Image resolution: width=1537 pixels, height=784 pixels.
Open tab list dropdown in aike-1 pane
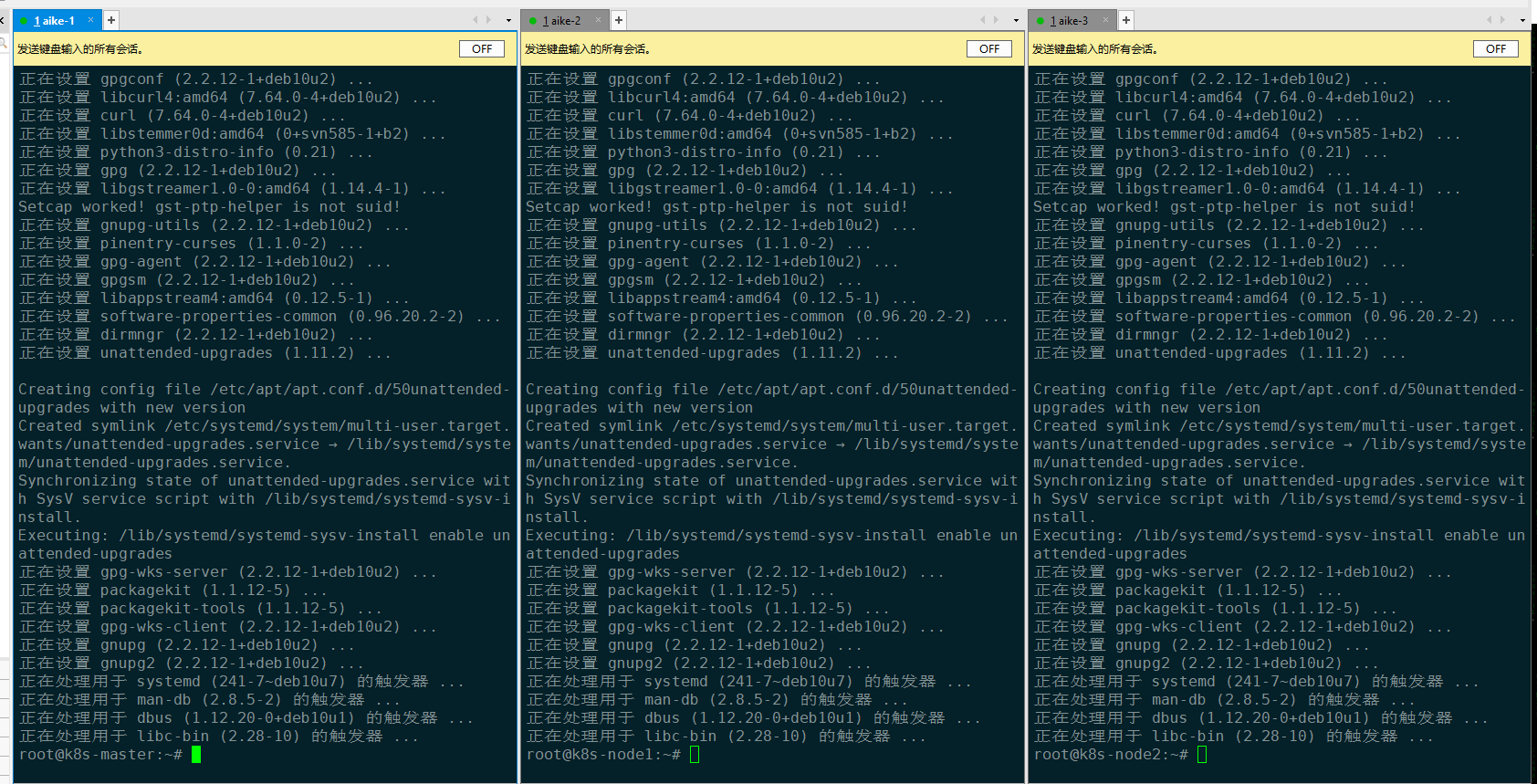508,20
